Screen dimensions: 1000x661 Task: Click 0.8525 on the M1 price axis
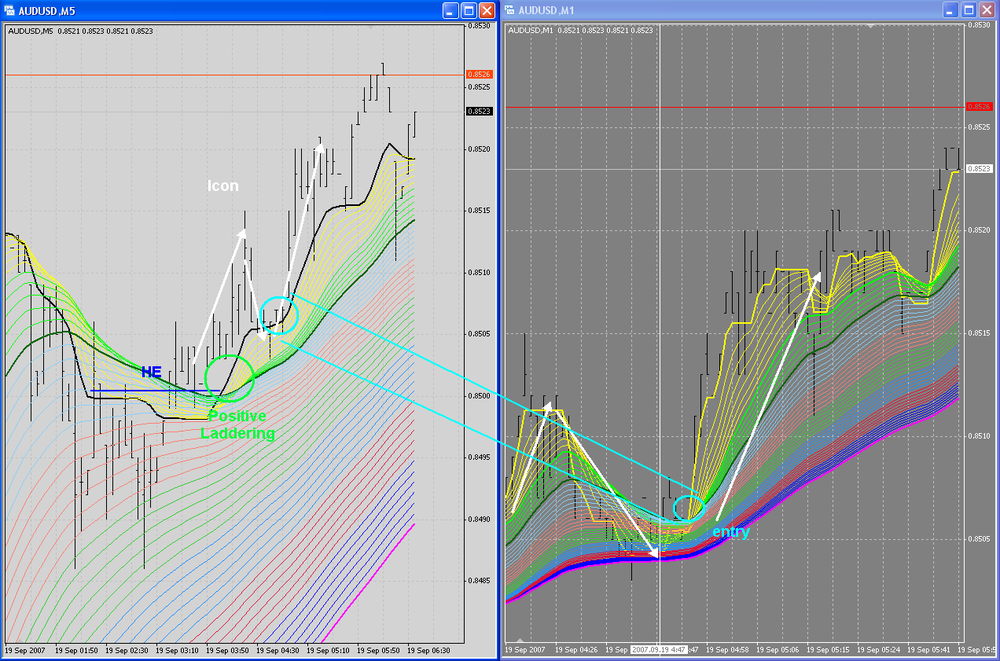pyautogui.click(x=979, y=128)
